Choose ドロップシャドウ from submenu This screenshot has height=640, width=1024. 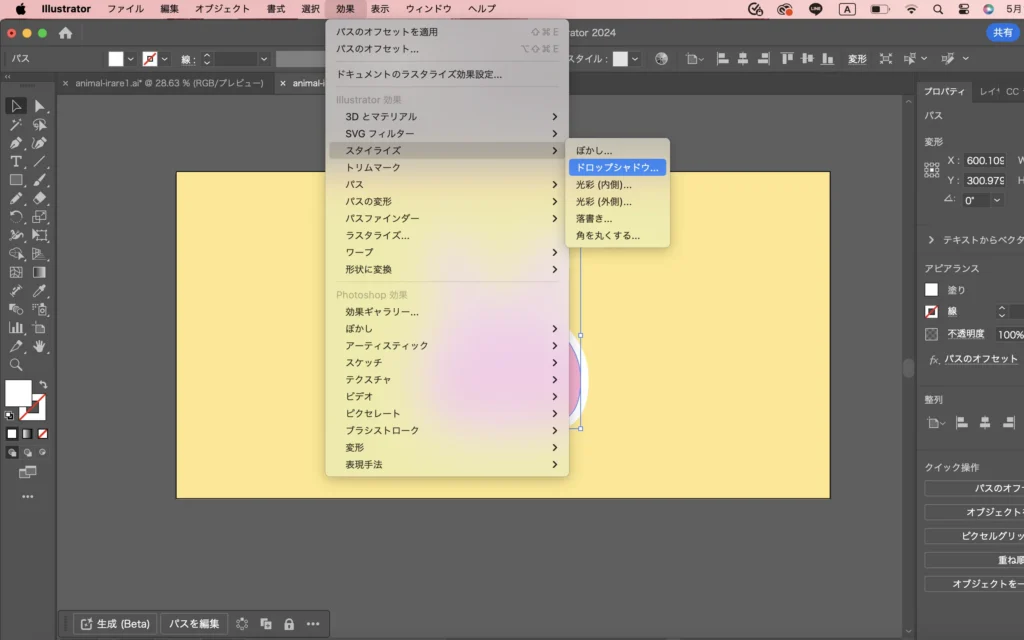click(x=617, y=167)
